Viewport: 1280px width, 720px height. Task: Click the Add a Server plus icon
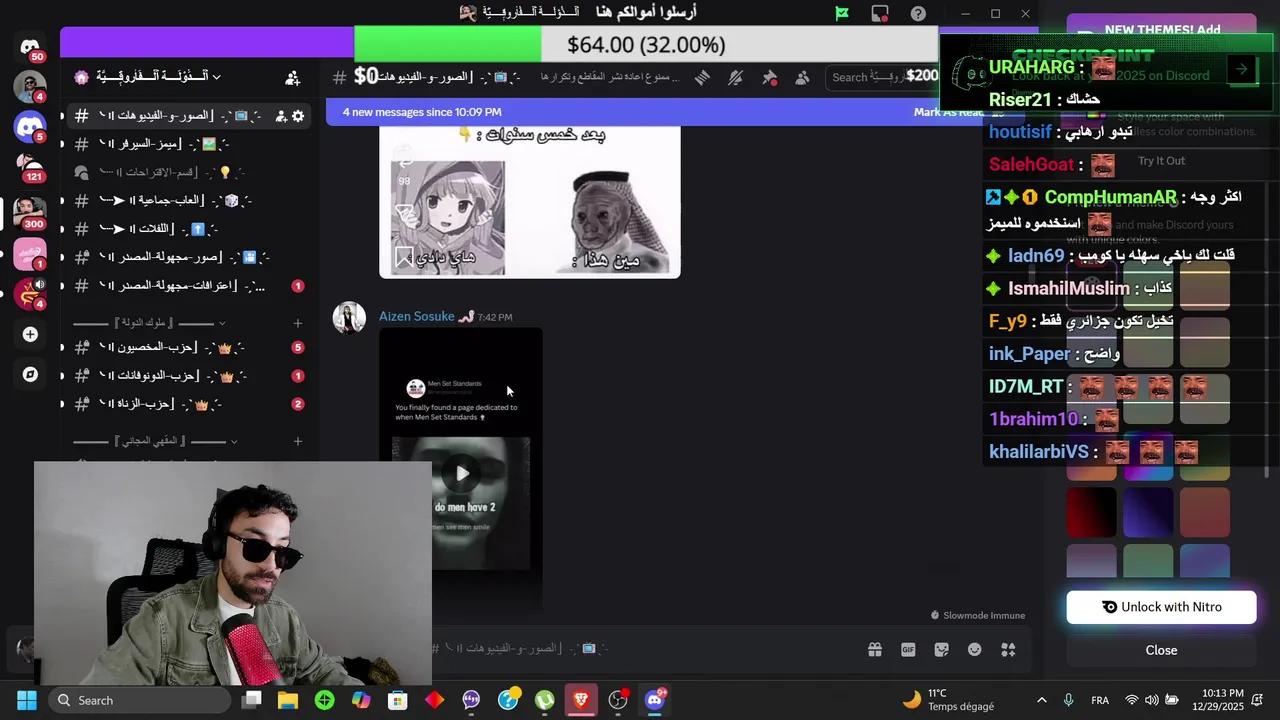[x=30, y=334]
